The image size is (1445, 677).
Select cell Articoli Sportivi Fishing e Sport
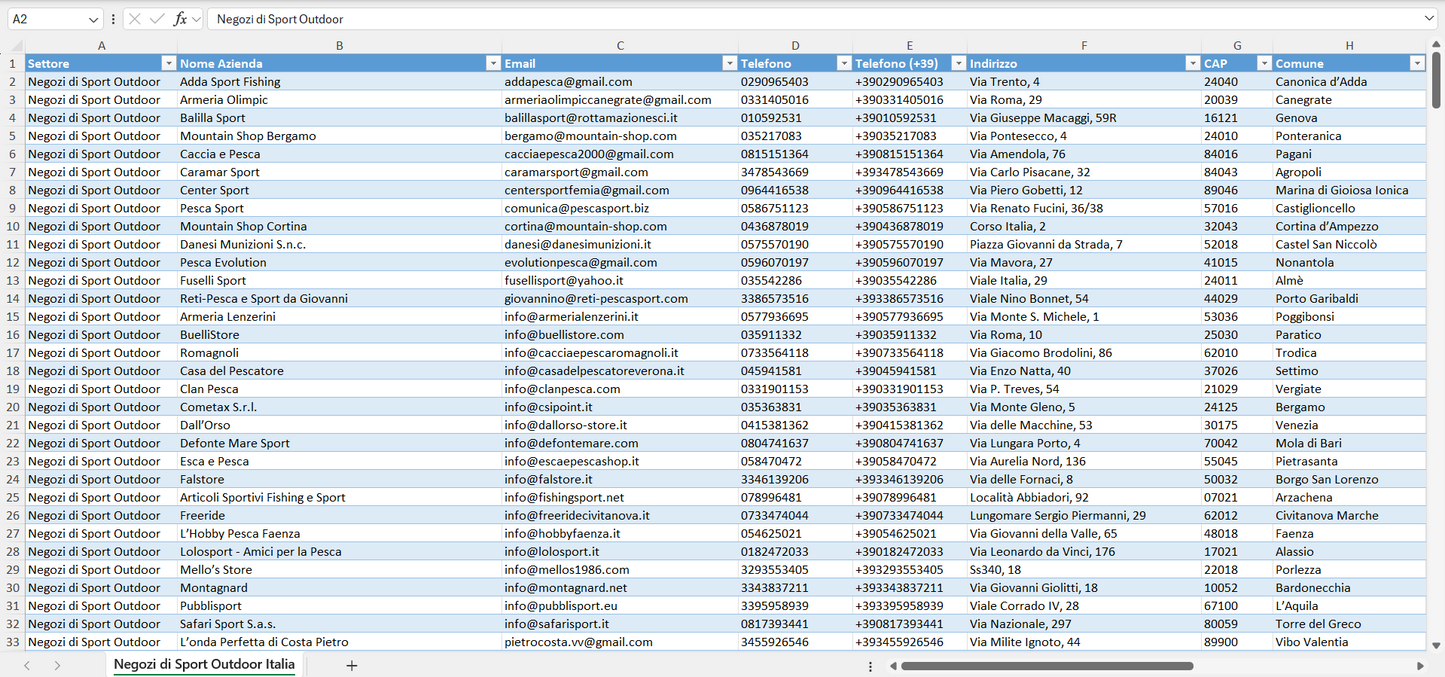pos(339,497)
